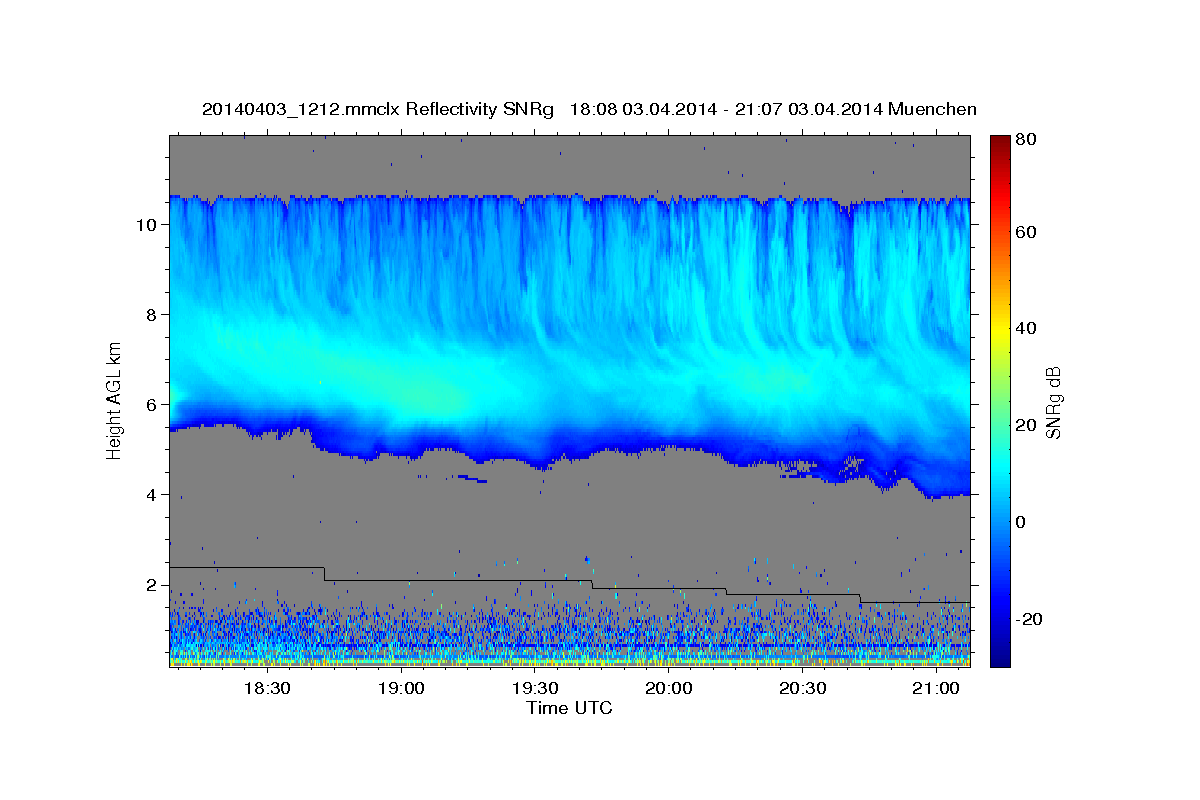
Task: Click the "SNRg dB" colorbar label
Action: pyautogui.click(x=1053, y=402)
